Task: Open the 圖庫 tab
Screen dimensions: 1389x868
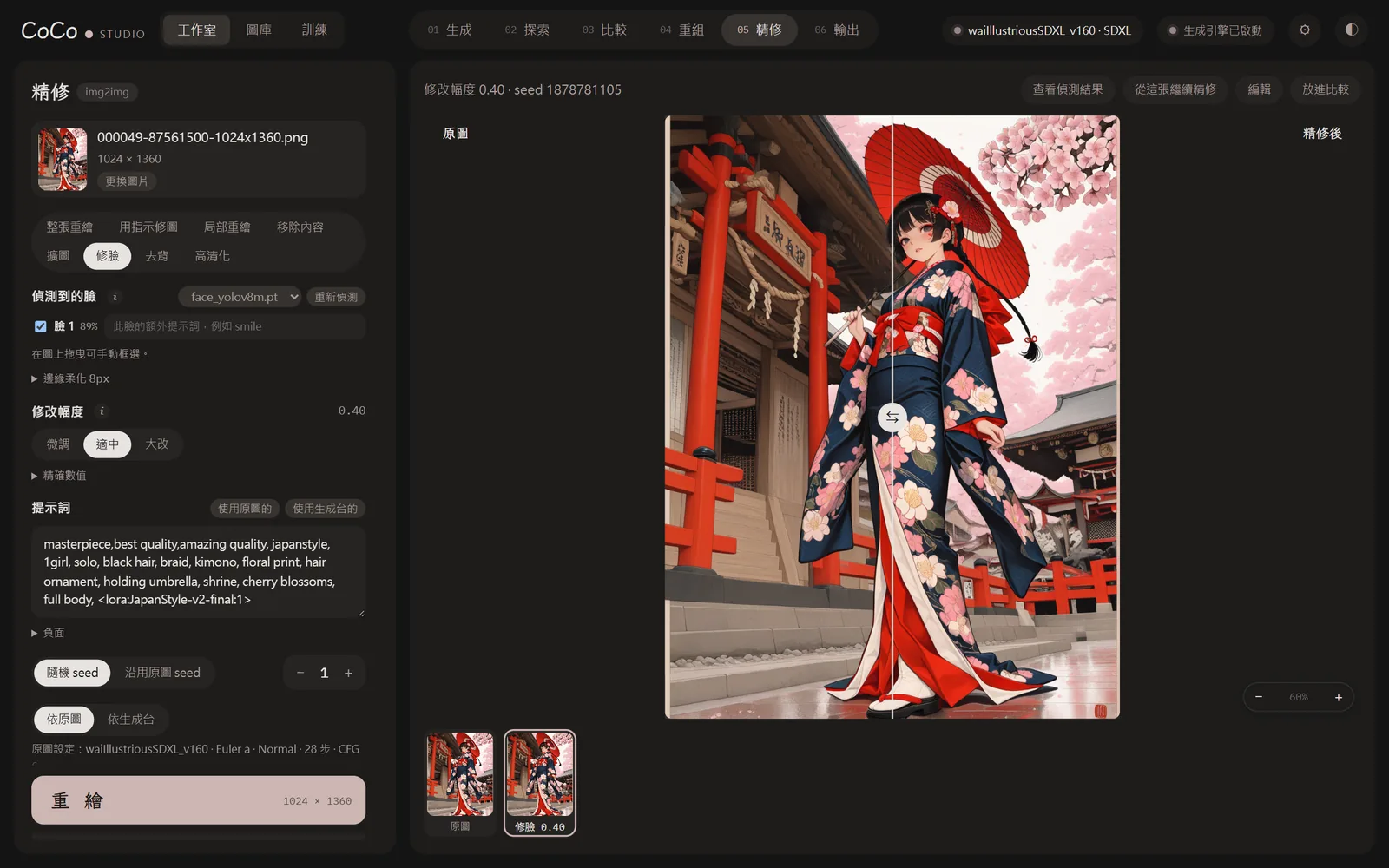Action: tap(259, 30)
